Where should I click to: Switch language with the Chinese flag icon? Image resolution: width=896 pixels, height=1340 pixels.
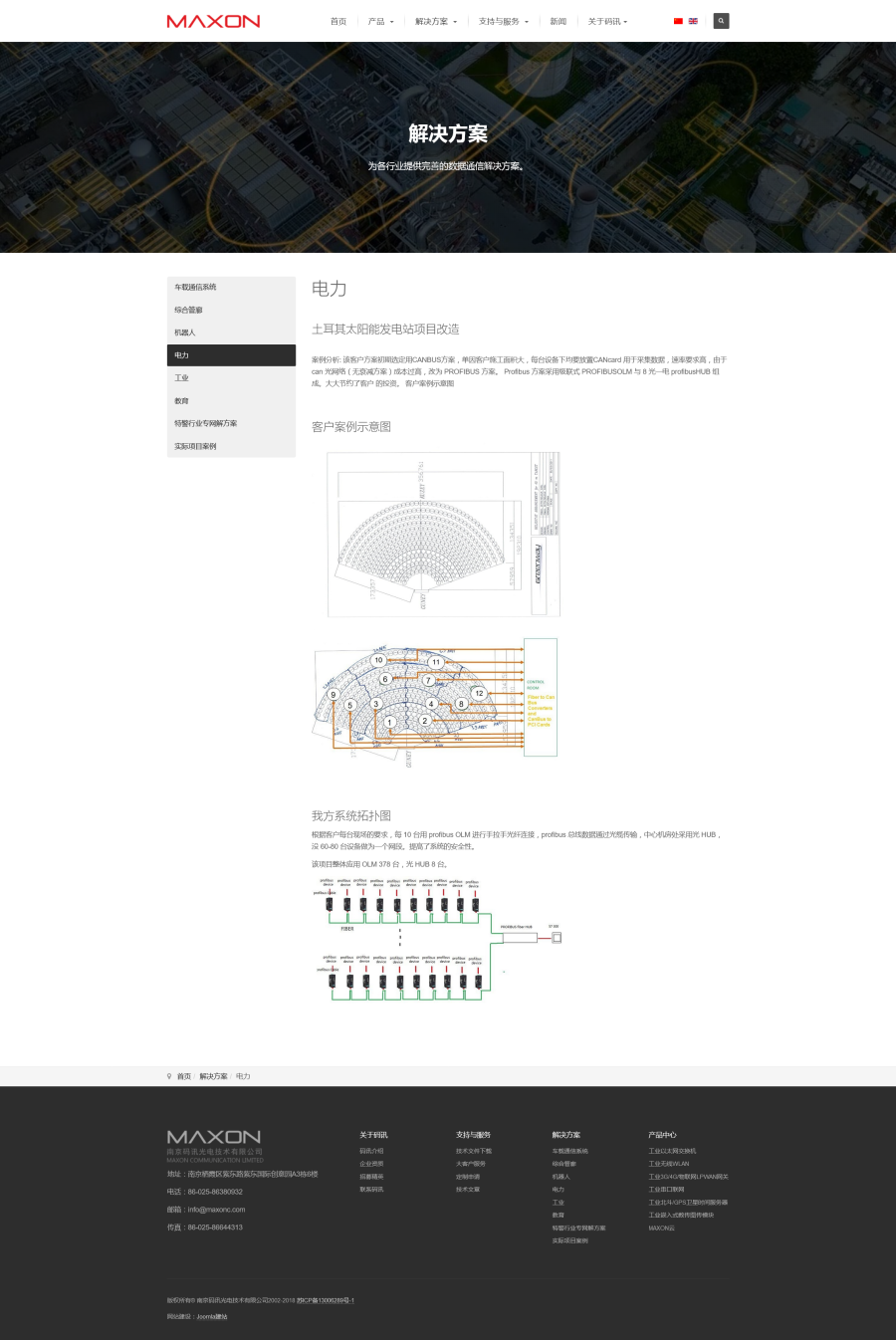pos(678,21)
